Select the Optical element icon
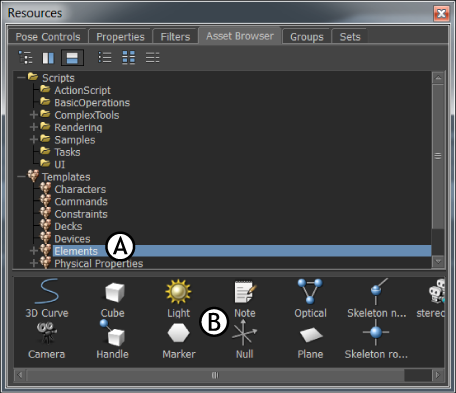The height and width of the screenshot is (393, 456). 310,291
